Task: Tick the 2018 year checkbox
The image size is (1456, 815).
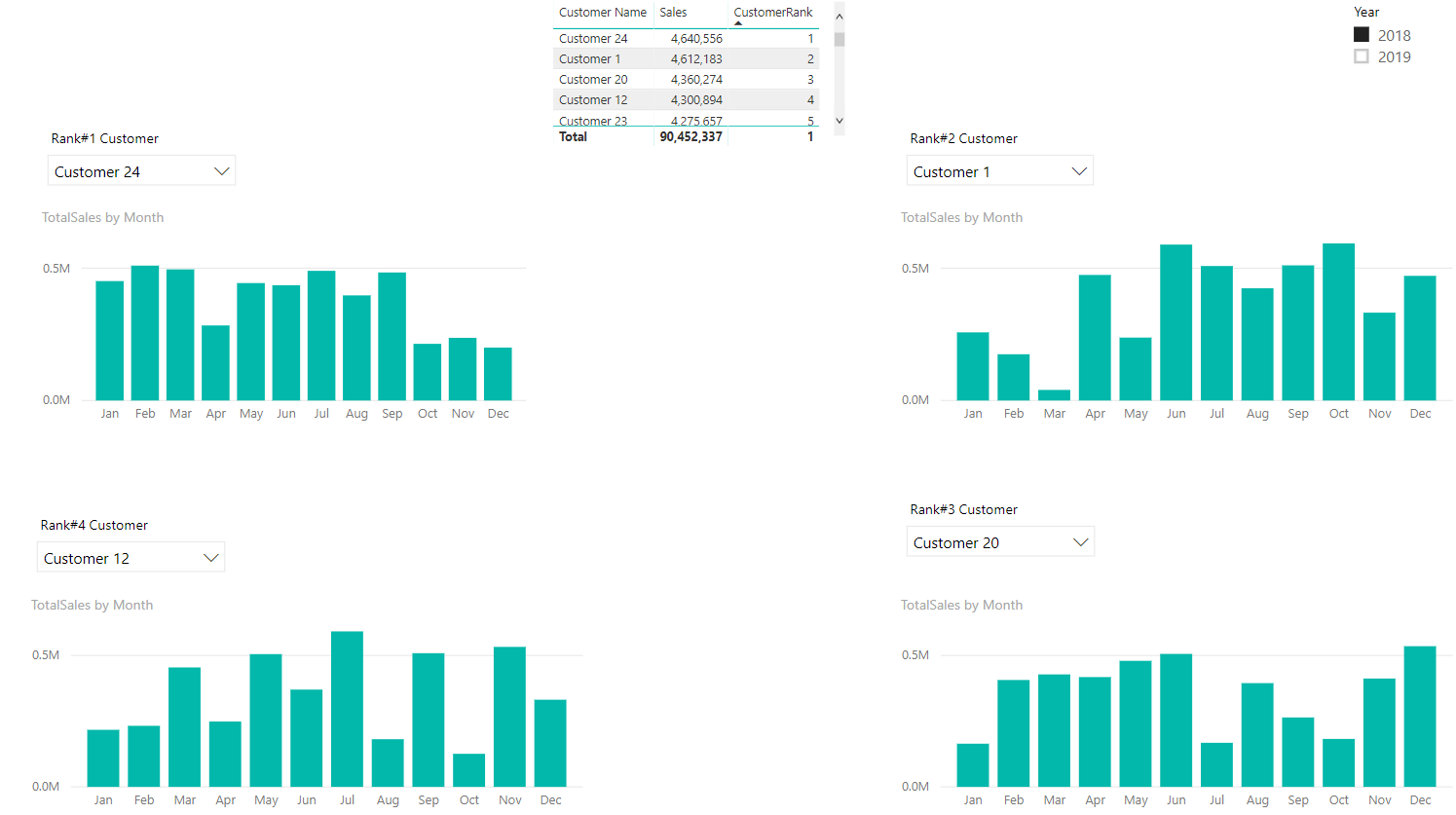Action: [1362, 35]
